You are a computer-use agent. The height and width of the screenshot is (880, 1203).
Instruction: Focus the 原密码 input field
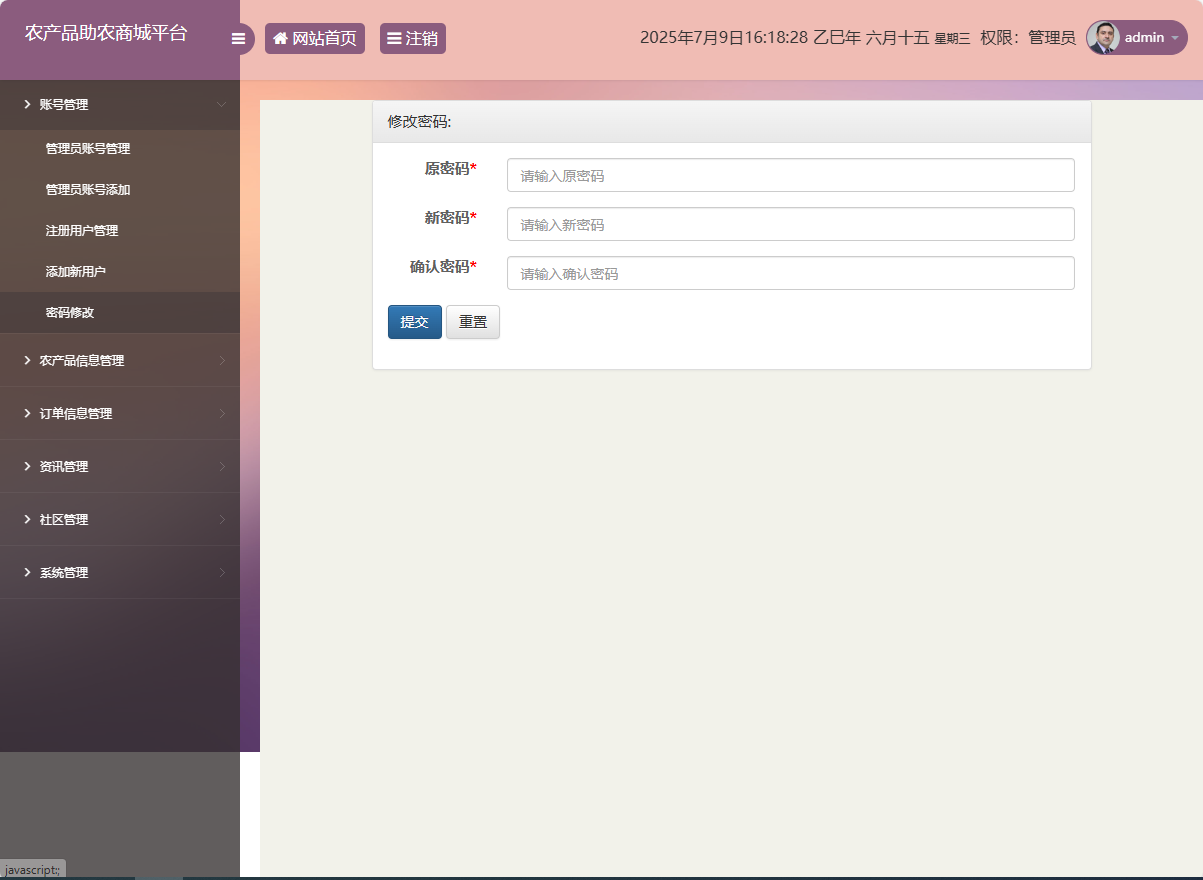point(790,175)
